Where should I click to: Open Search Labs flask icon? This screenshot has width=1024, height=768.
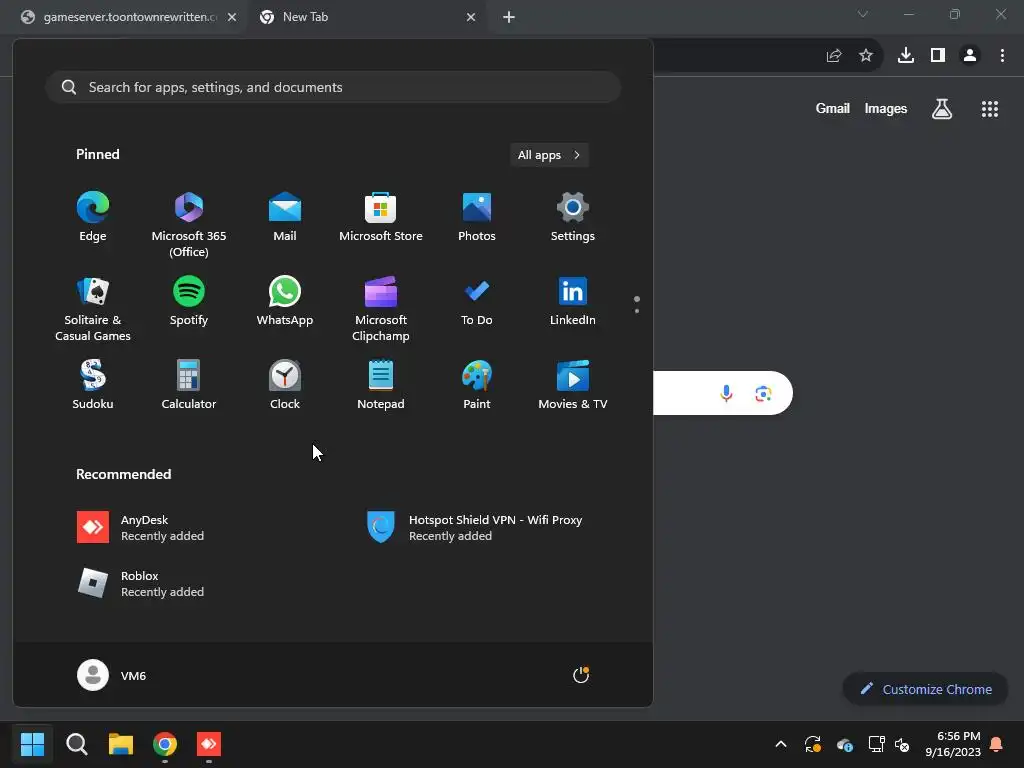tap(942, 109)
